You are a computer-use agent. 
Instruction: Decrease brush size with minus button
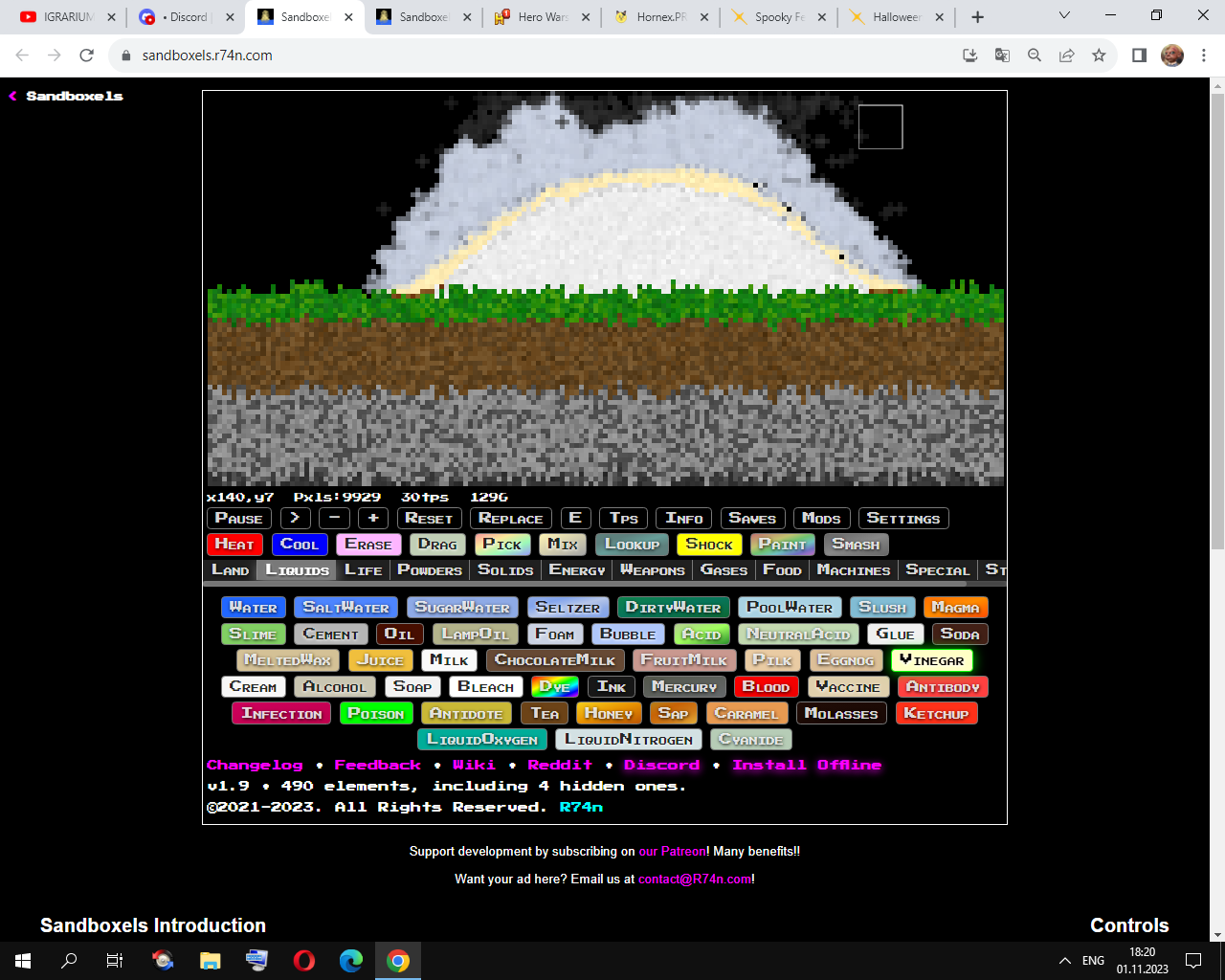pos(334,518)
